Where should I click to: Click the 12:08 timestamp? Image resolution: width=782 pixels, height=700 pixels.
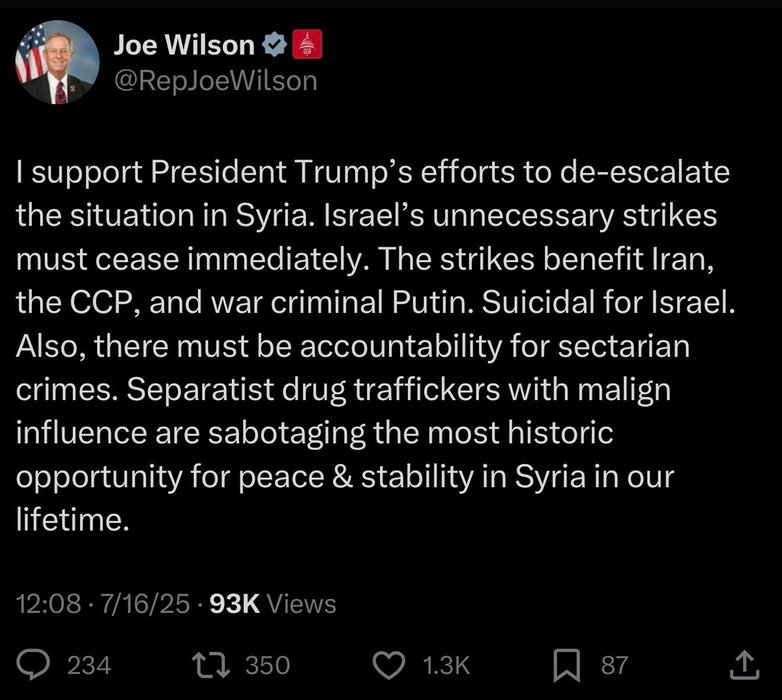(40, 604)
